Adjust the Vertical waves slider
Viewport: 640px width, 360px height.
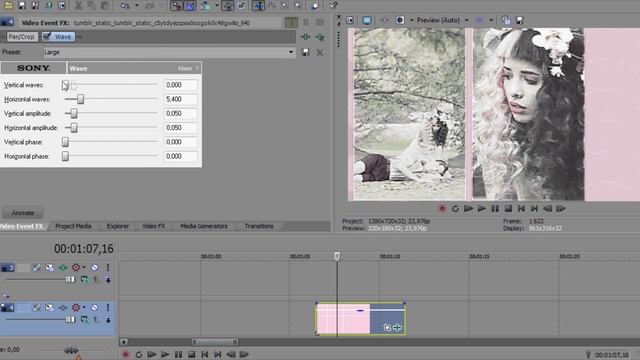click(65, 85)
